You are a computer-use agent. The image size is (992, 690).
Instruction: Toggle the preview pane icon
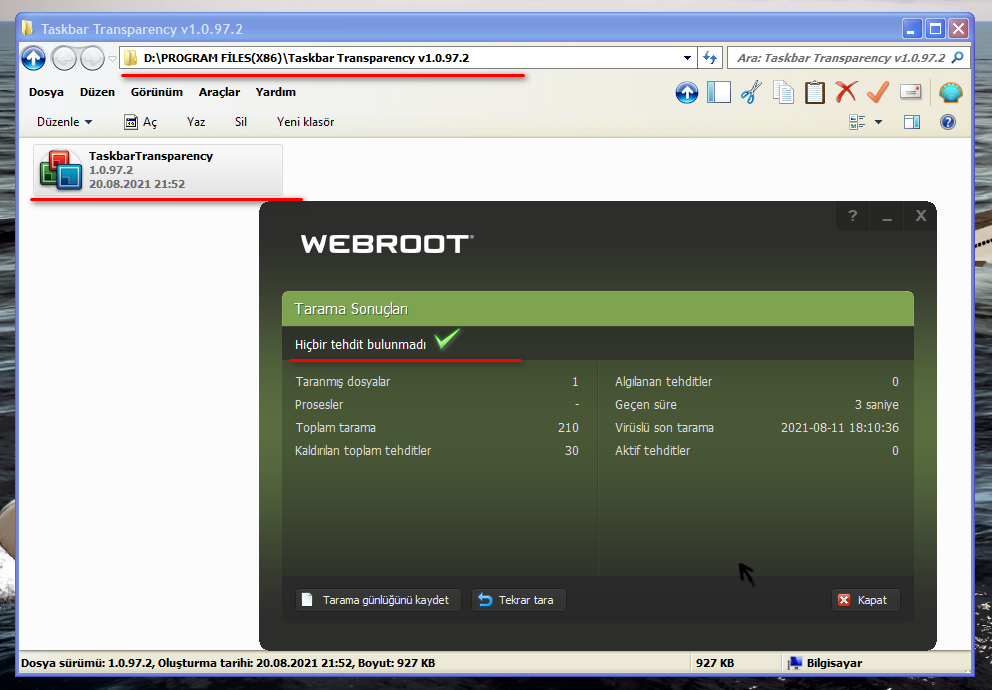(912, 122)
